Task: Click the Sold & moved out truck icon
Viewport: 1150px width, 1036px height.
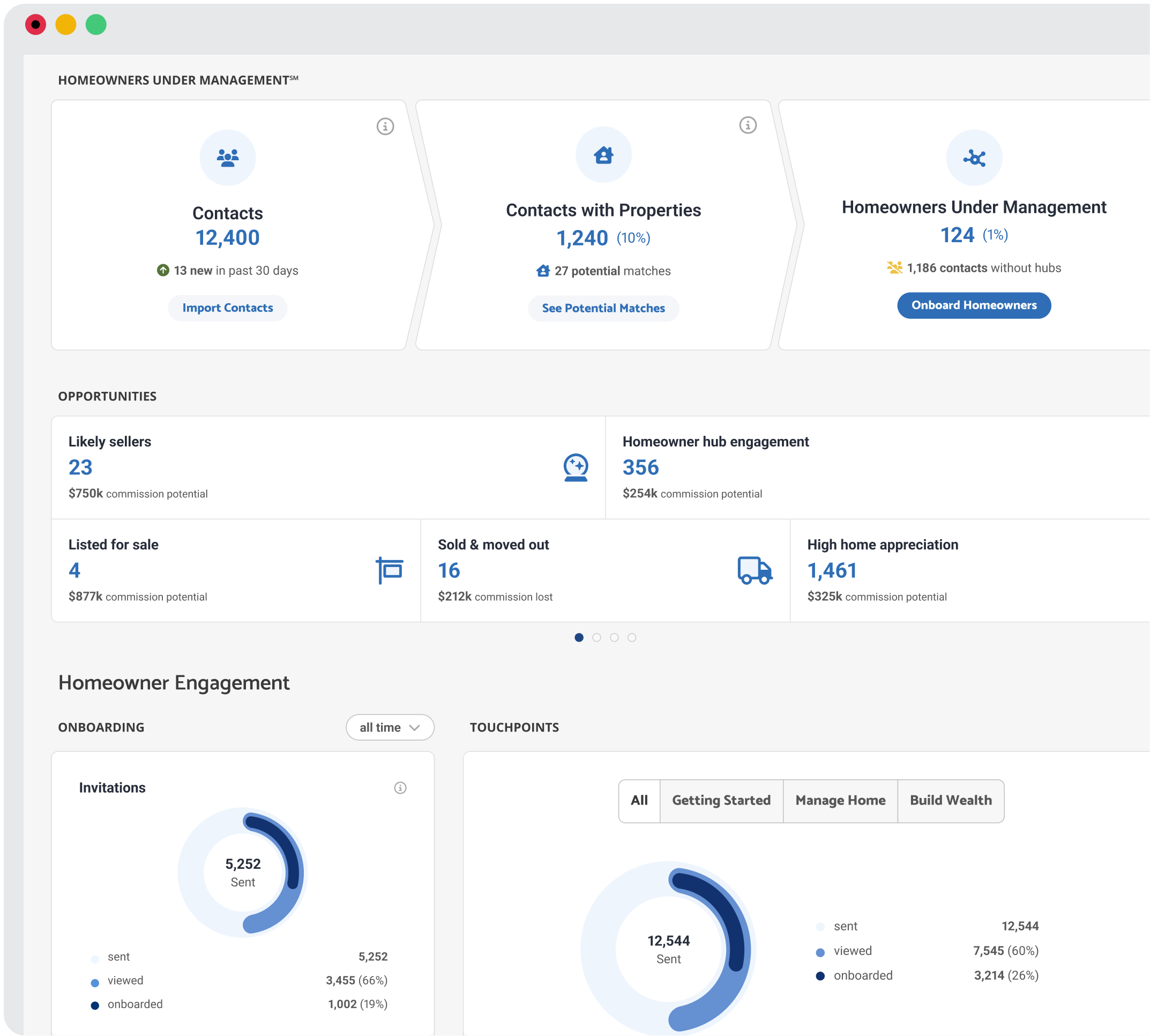Action: click(755, 570)
